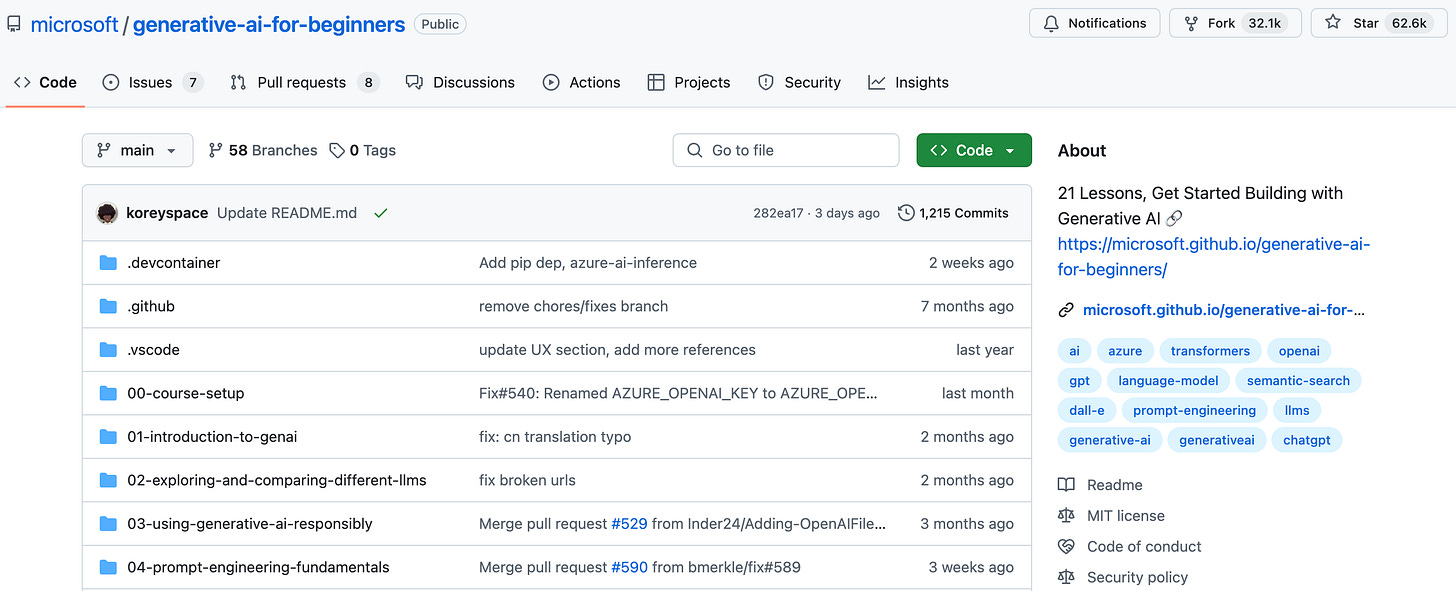Viewport: 1456px width, 591px height.
Task: Open commit 'Add pip dep, azure-ai-inference'
Action: pos(588,263)
